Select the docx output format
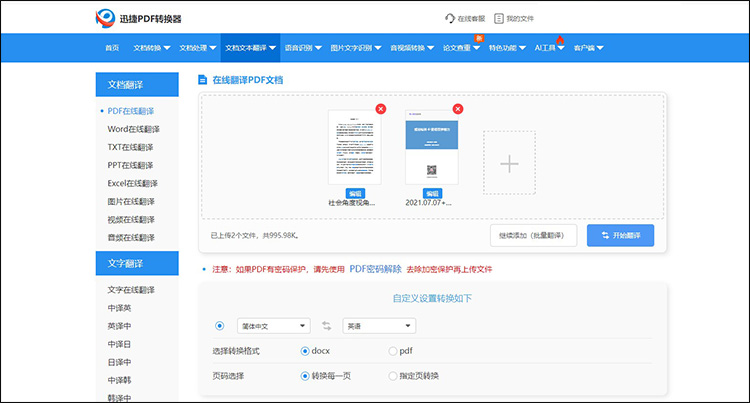 305,351
